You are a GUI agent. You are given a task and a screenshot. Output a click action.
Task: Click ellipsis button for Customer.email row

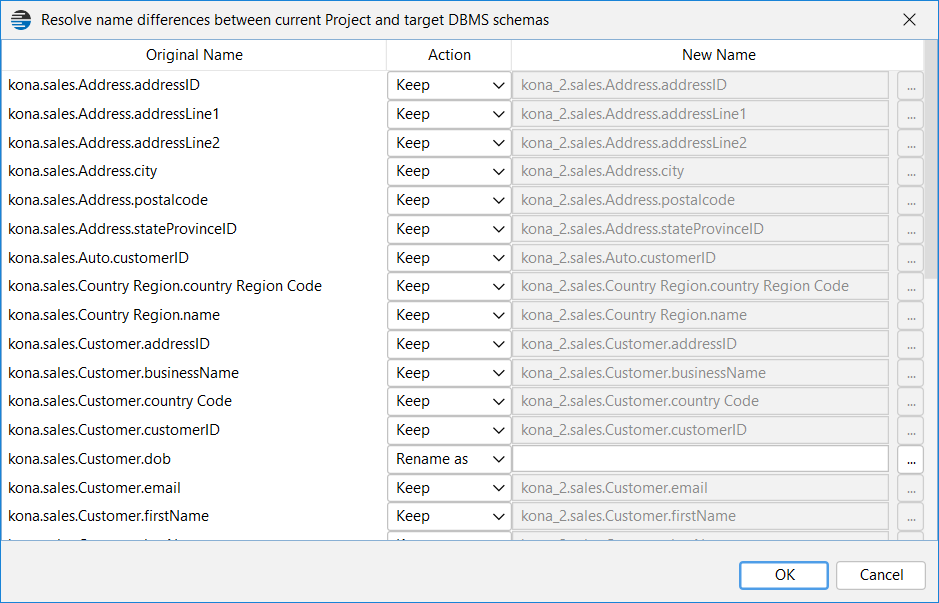point(910,487)
